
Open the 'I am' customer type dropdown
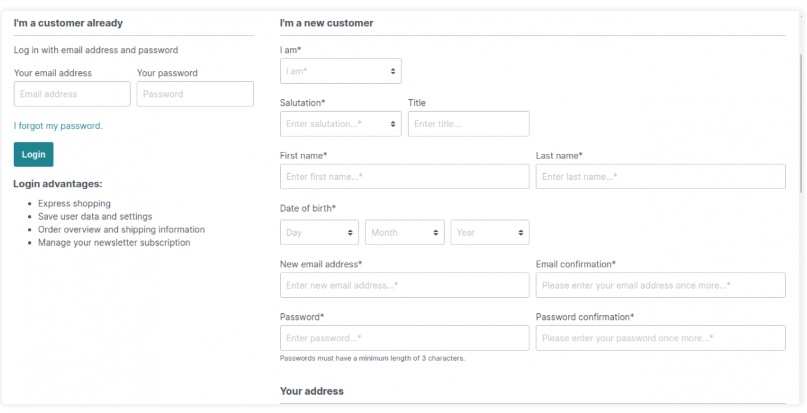(x=340, y=71)
